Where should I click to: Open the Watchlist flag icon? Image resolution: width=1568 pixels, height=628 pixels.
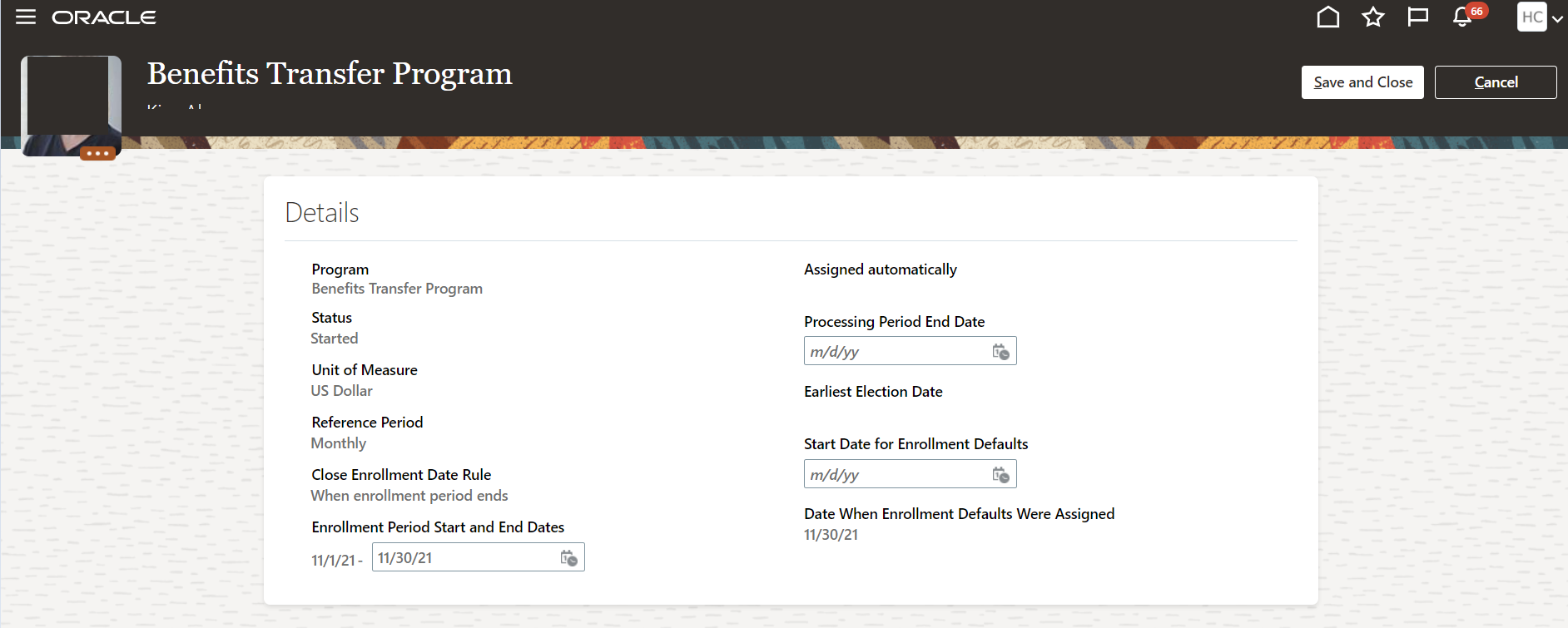(x=1417, y=17)
